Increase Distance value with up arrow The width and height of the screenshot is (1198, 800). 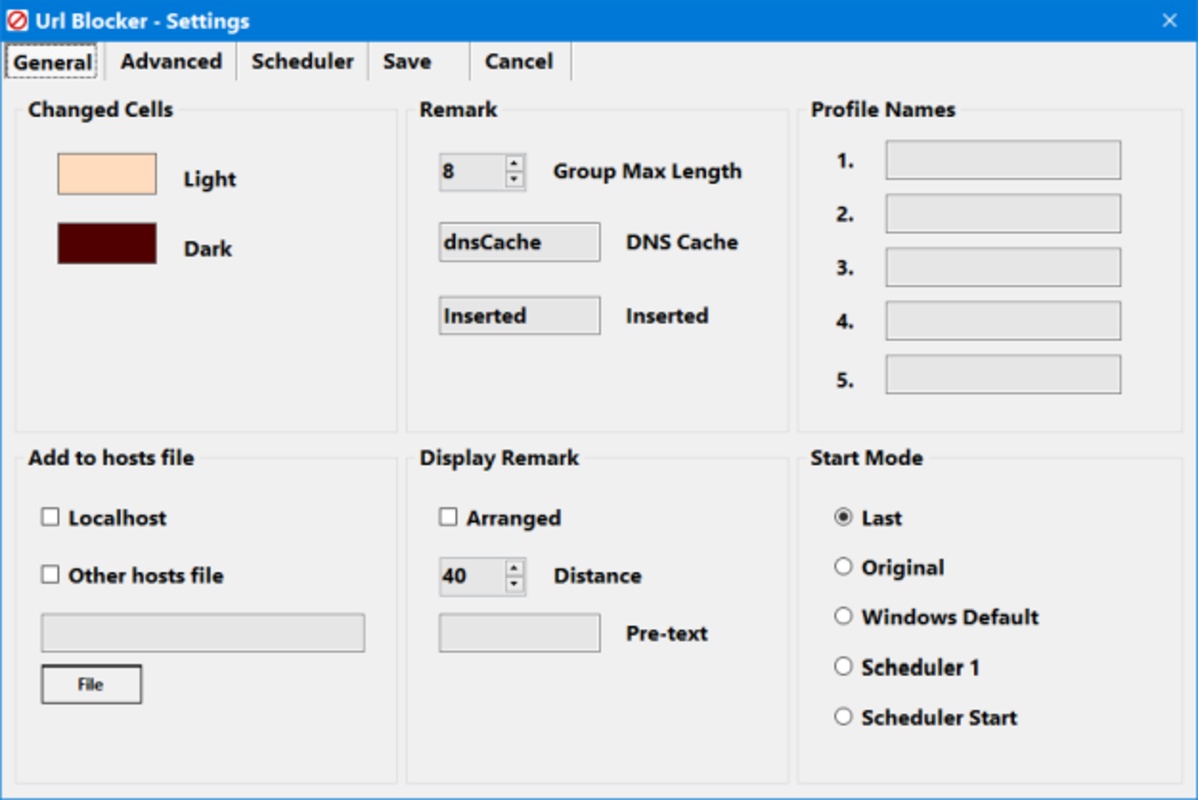point(514,568)
